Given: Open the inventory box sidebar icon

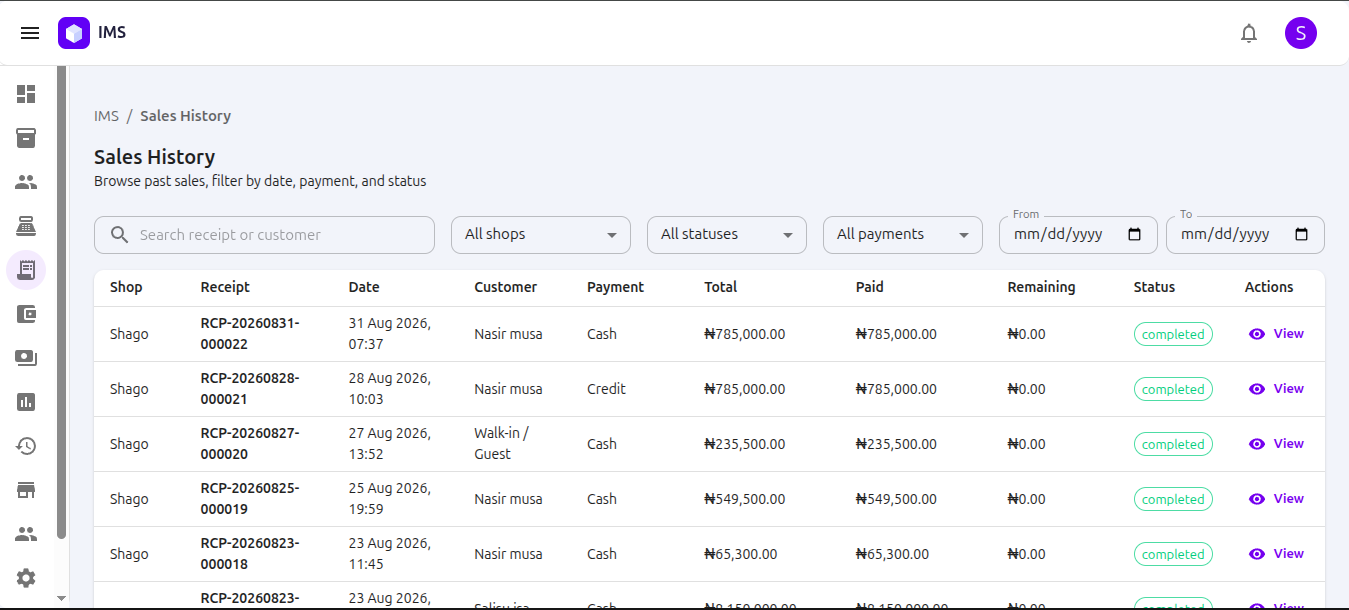Looking at the screenshot, I should coord(26,138).
